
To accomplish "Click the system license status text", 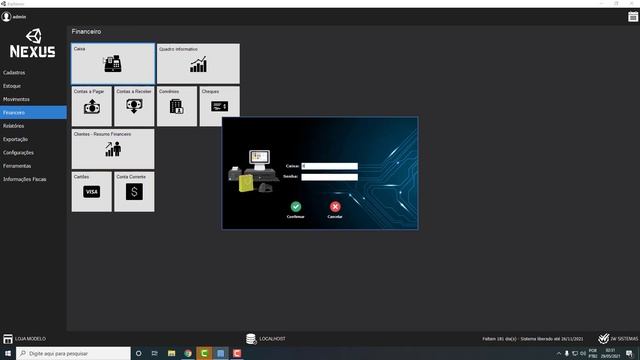I will (533, 339).
